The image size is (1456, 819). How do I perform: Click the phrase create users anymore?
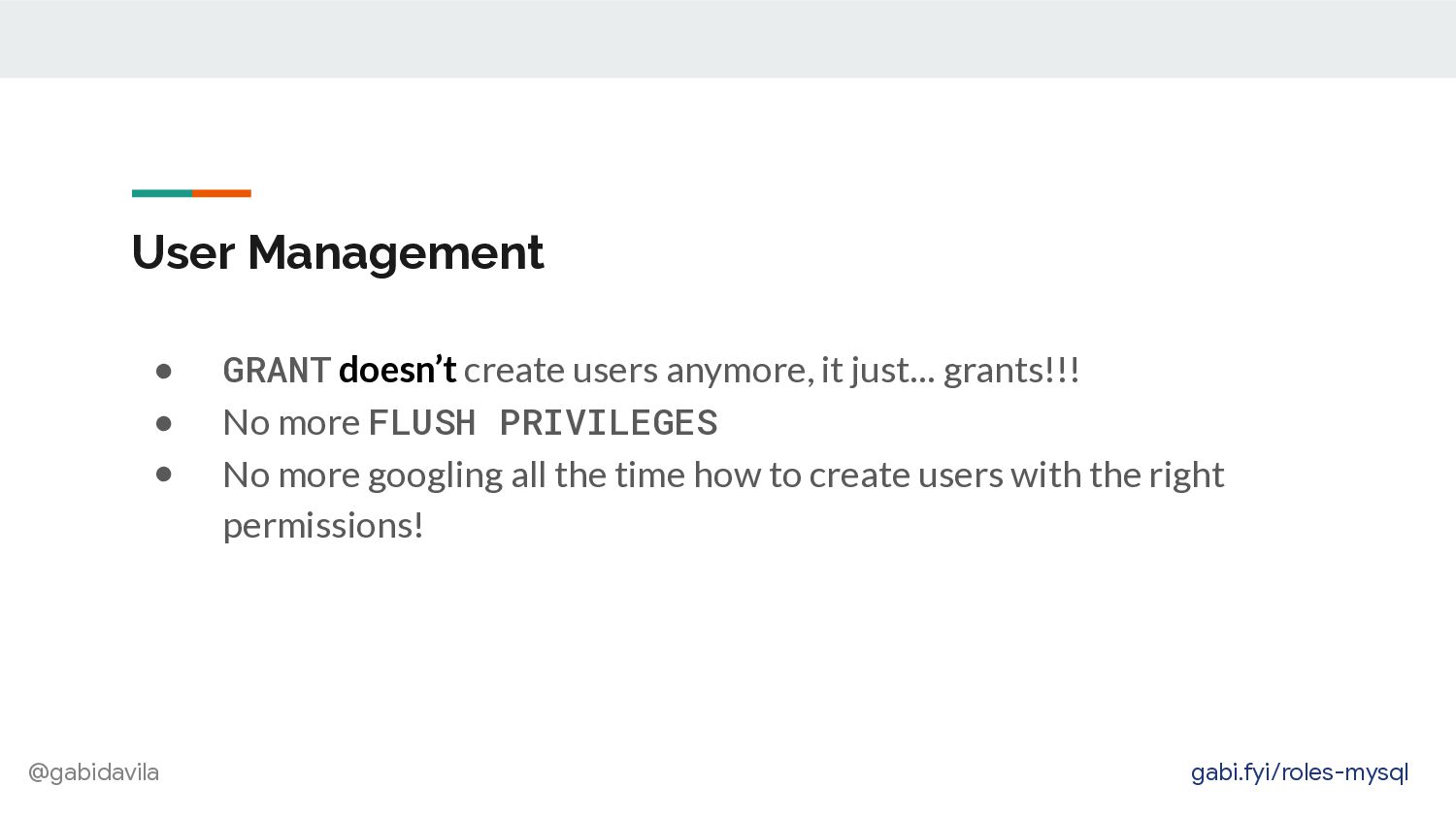639,372
